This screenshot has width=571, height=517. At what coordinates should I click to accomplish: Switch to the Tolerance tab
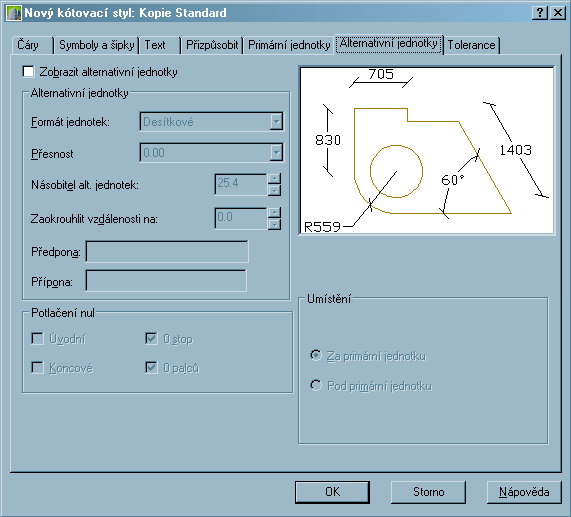click(471, 45)
